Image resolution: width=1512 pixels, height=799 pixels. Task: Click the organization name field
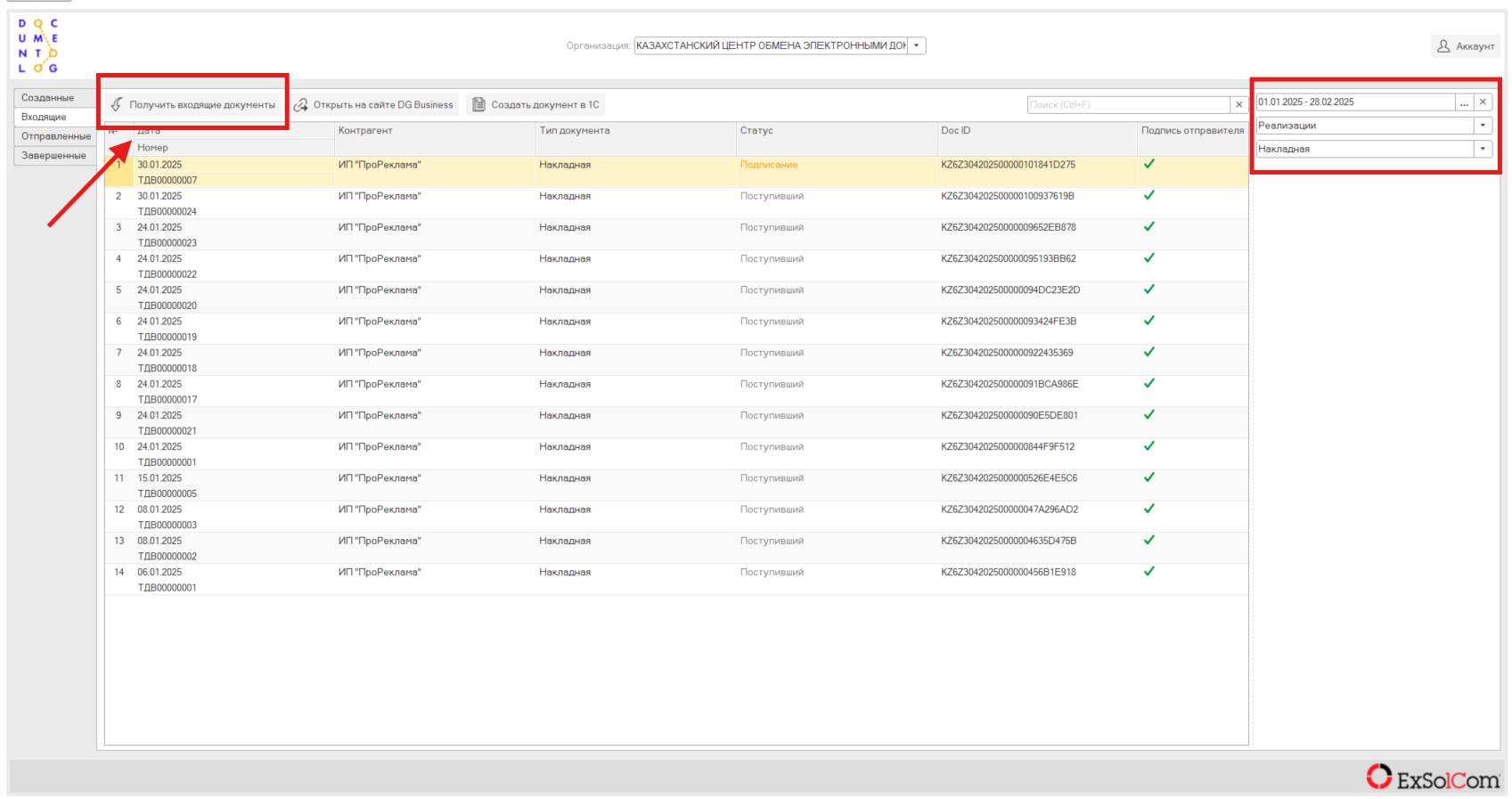pos(771,45)
